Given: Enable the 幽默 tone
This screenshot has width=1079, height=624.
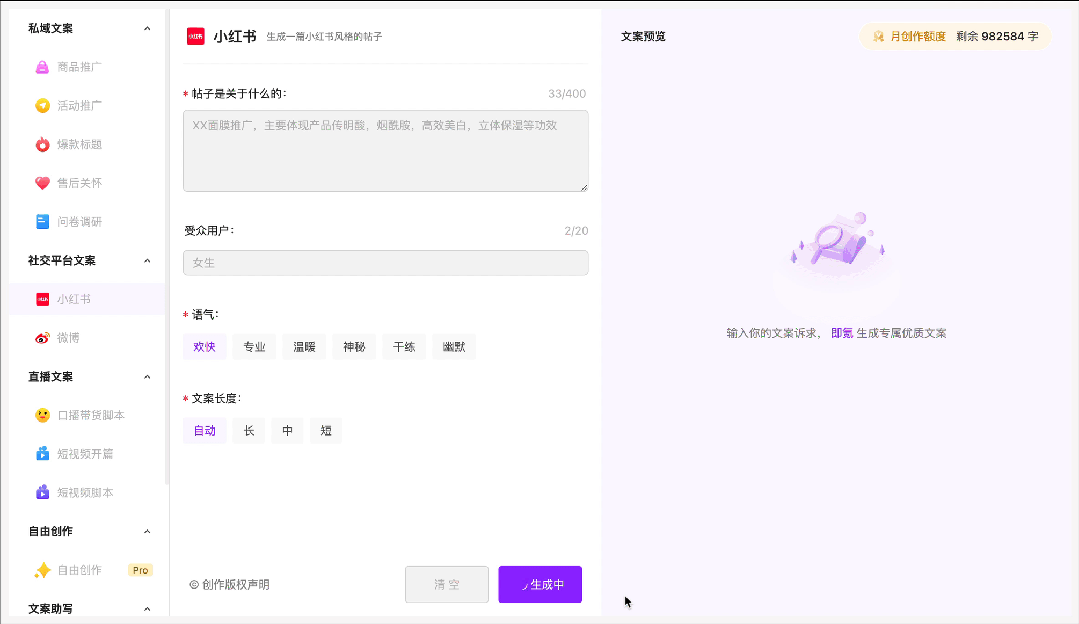Looking at the screenshot, I should pyautogui.click(x=453, y=346).
